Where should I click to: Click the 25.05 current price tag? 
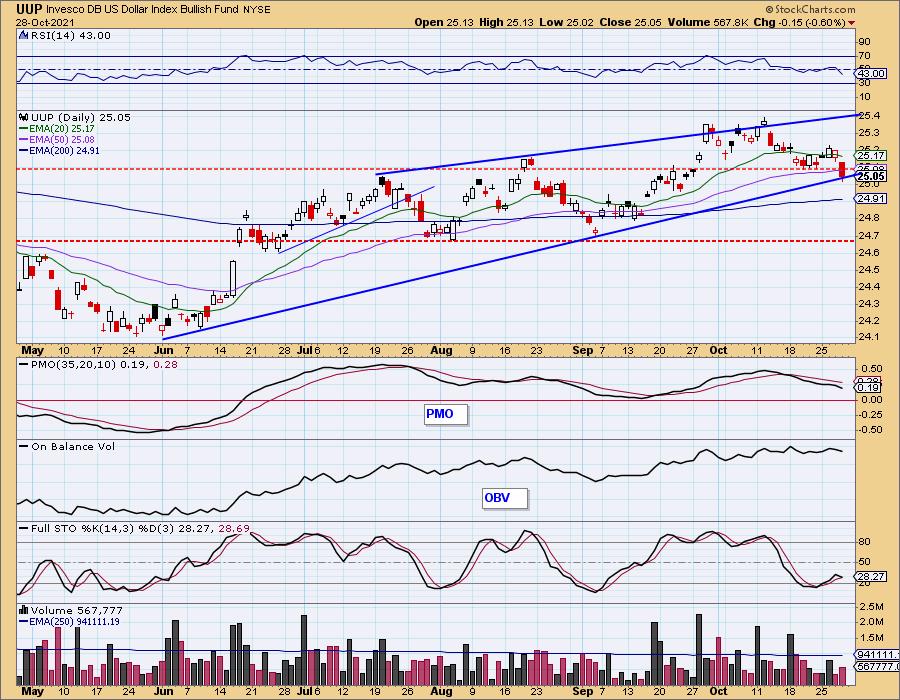coord(872,176)
